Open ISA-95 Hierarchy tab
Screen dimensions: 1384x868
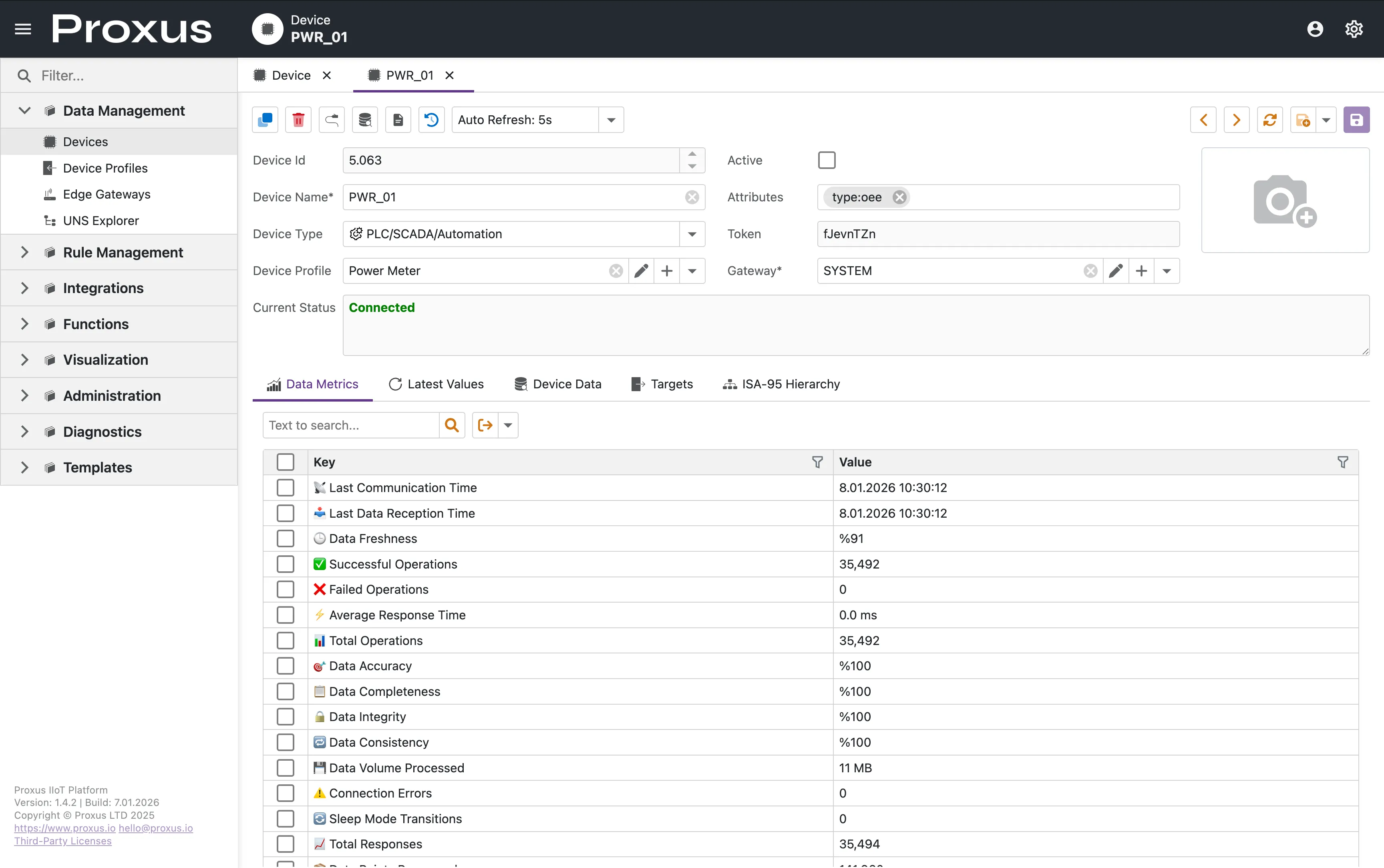click(781, 384)
